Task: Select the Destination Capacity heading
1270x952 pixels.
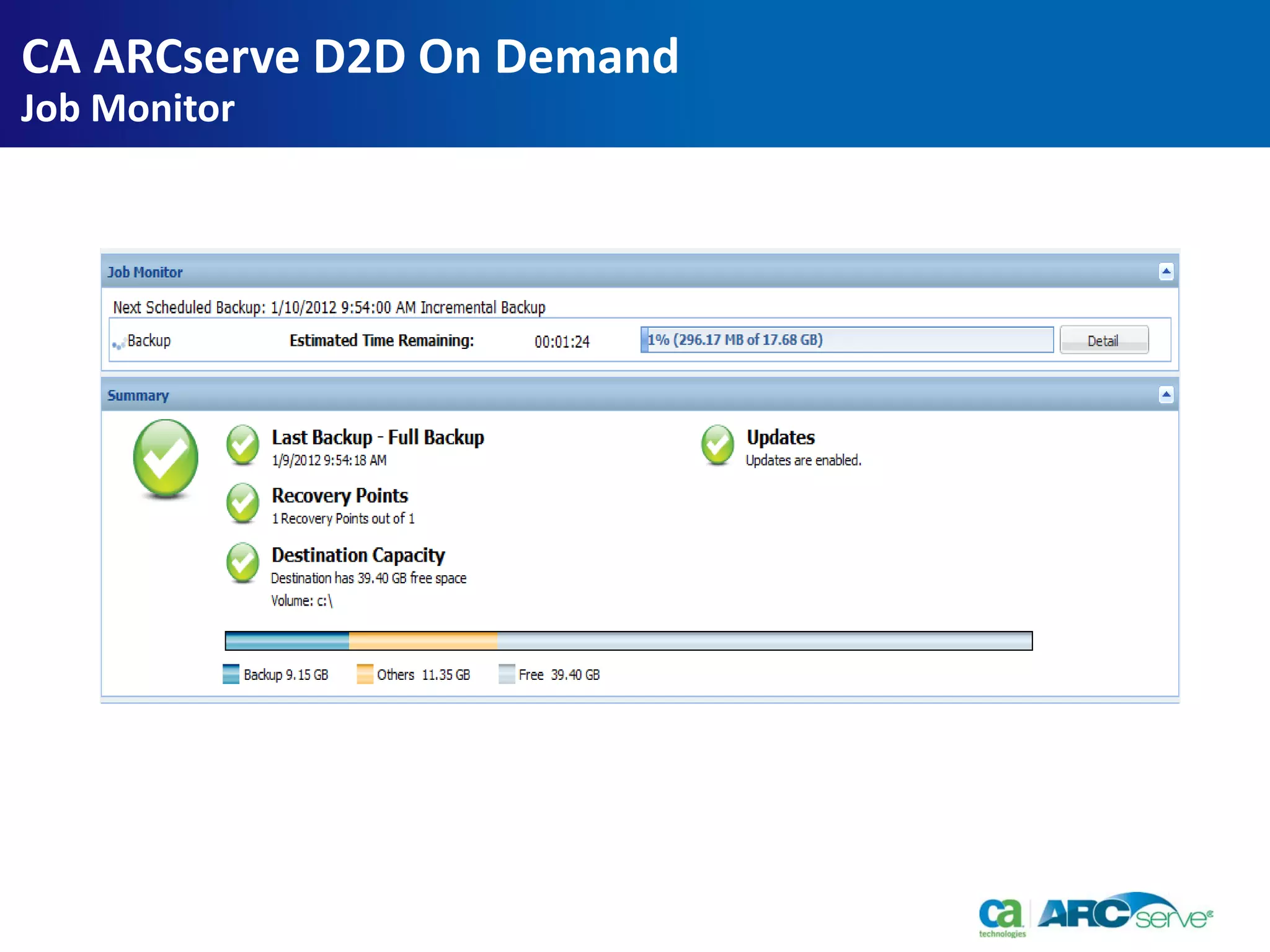Action: point(358,555)
